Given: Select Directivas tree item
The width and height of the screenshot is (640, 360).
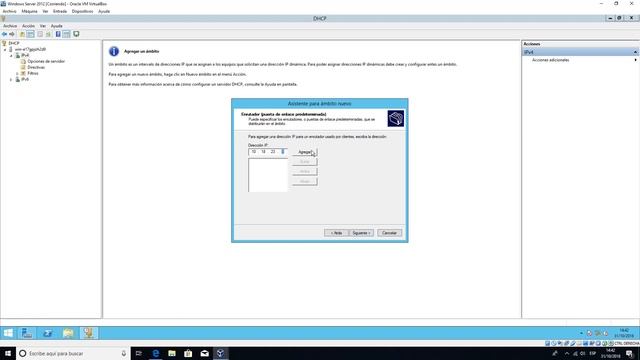Looking at the screenshot, I should (x=36, y=67).
